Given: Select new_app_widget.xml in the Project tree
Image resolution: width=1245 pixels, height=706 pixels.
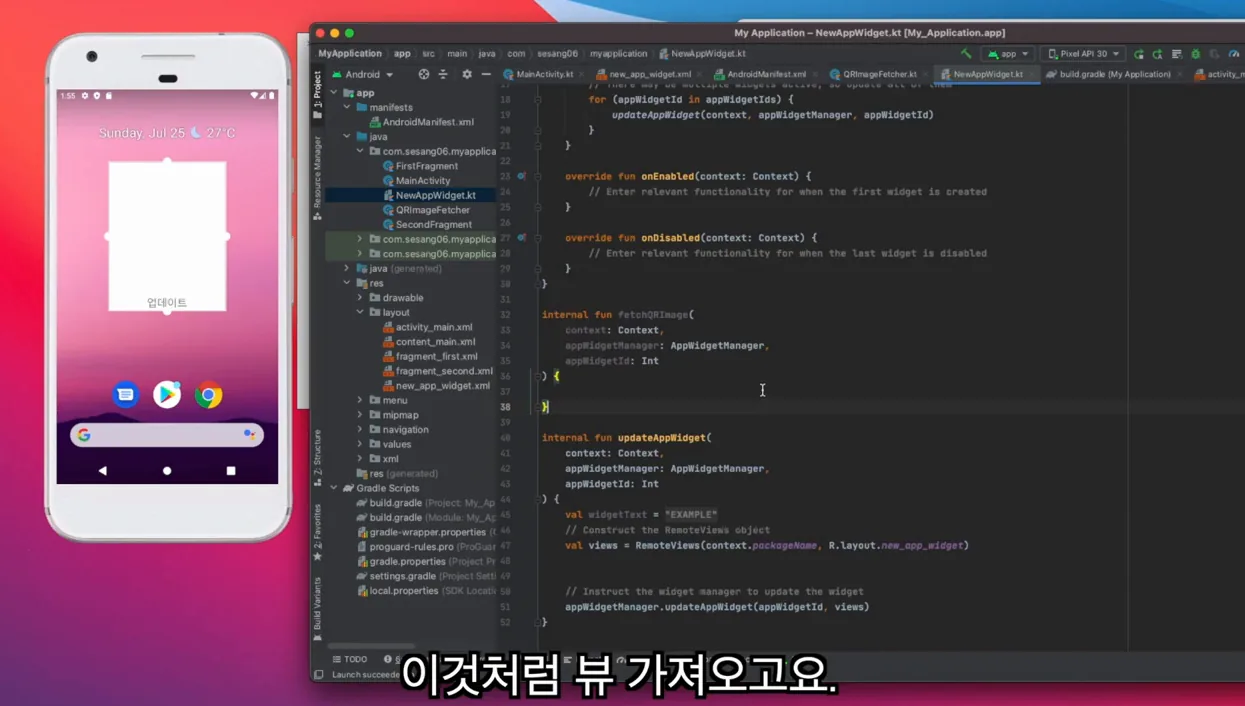Looking at the screenshot, I should (x=436, y=386).
